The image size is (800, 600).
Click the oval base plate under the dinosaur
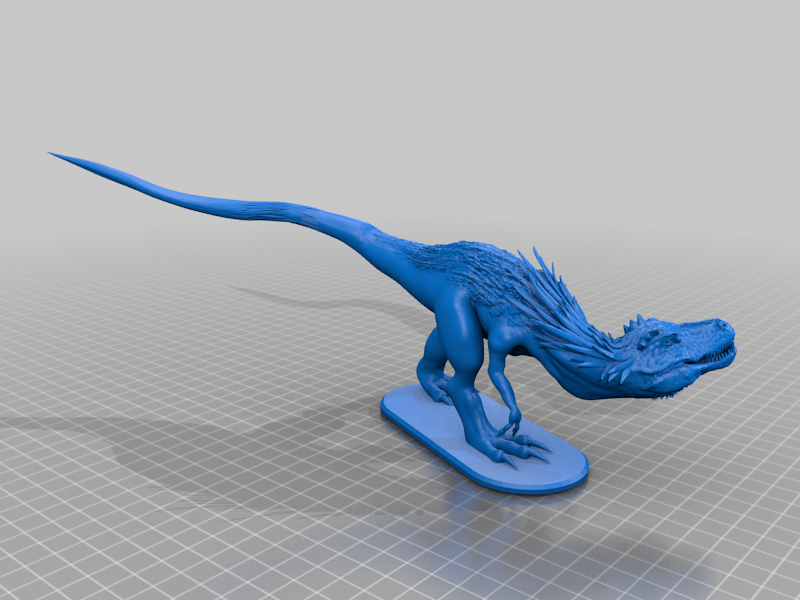point(484,440)
